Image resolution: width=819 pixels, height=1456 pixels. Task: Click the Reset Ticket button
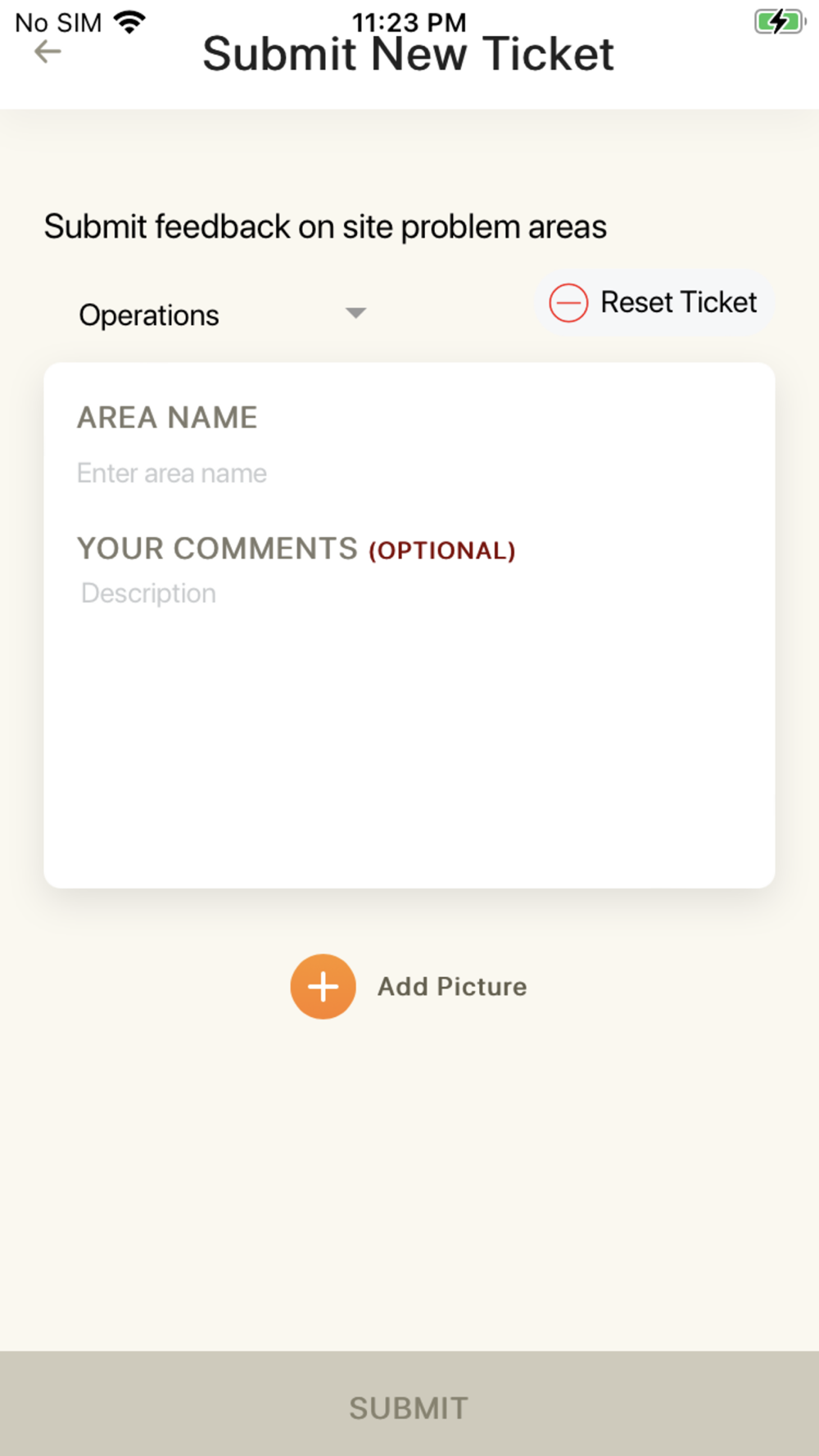[x=654, y=303]
